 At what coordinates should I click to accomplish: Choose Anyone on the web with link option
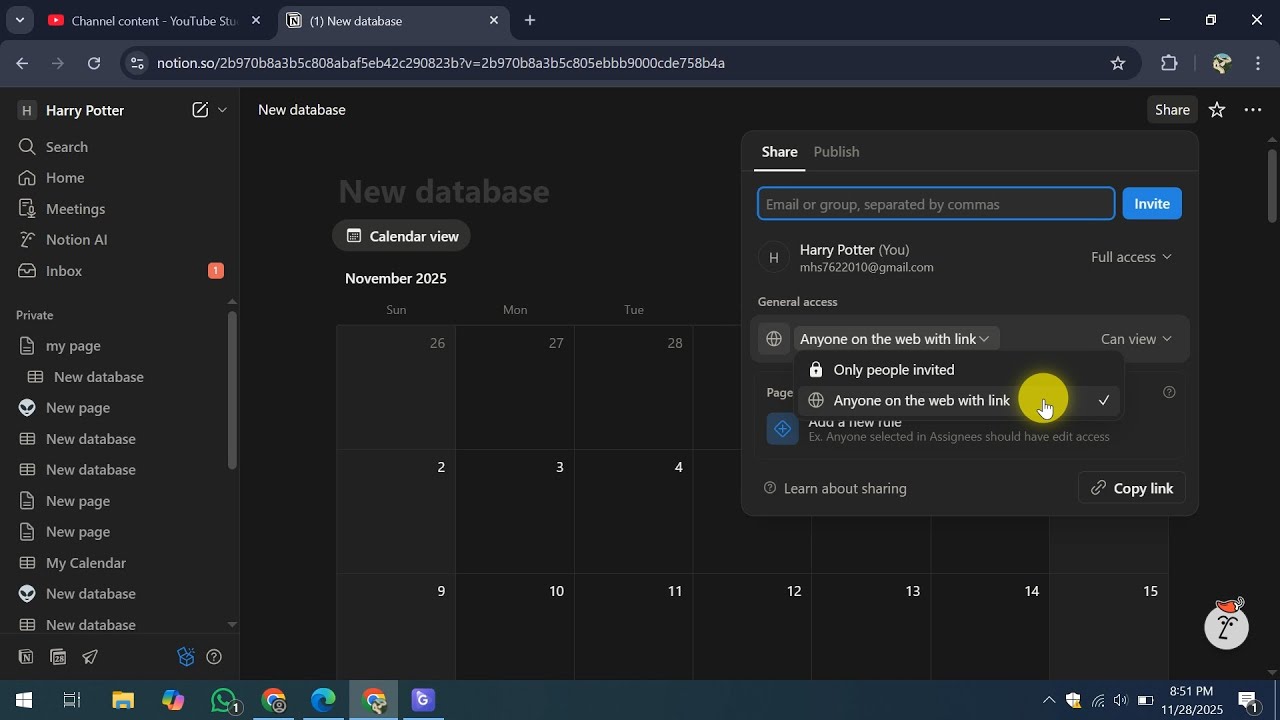pyautogui.click(x=921, y=401)
